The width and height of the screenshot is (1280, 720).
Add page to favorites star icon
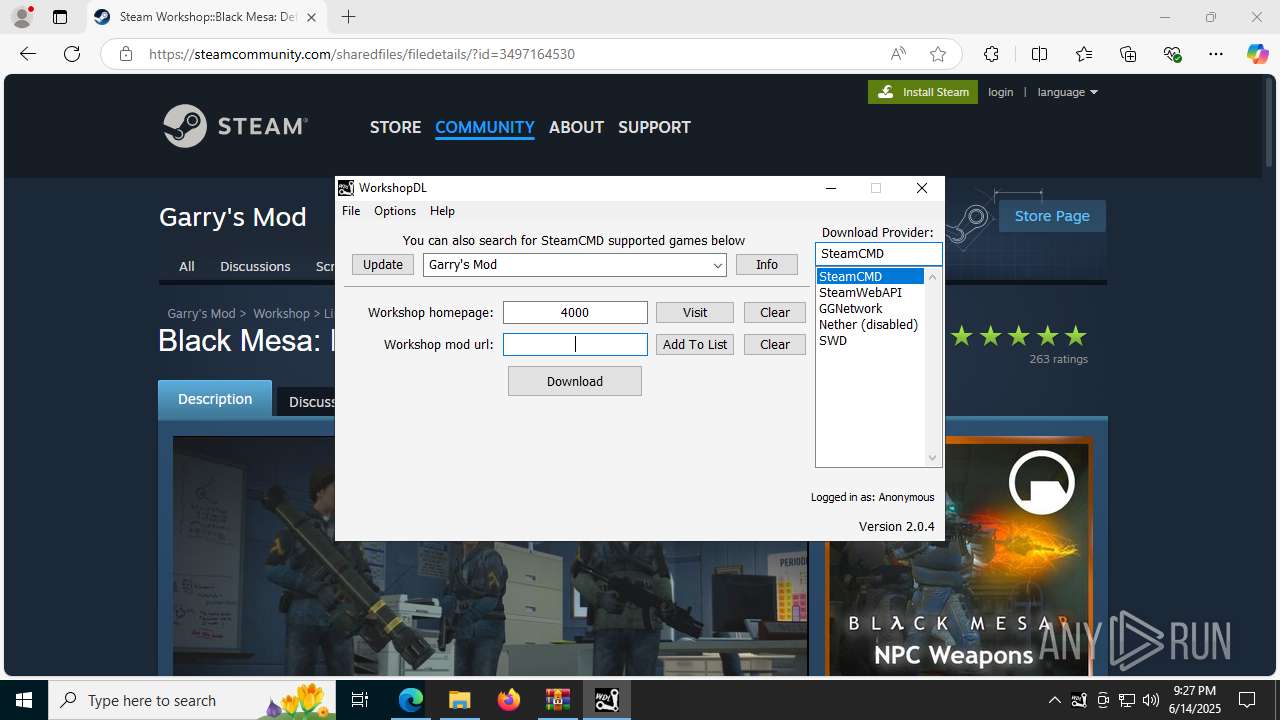938,54
